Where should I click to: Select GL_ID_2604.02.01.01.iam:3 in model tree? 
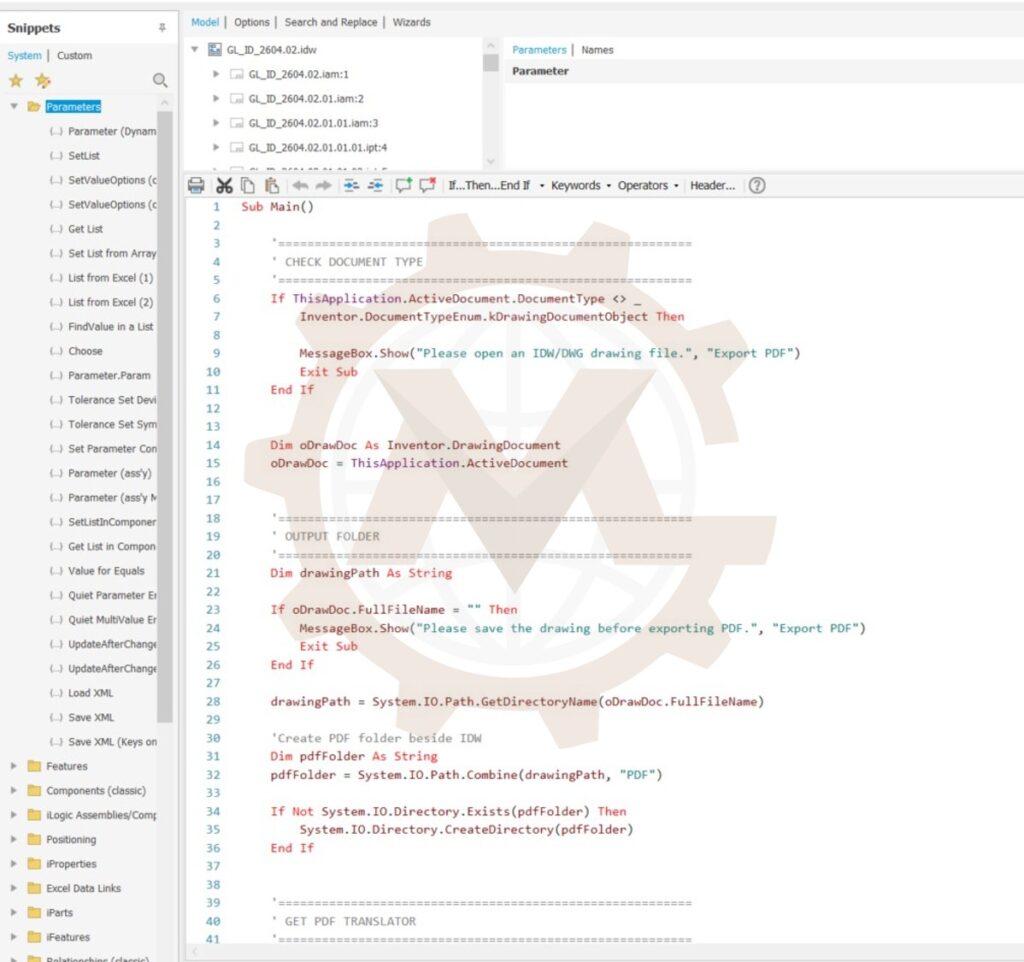[313, 123]
